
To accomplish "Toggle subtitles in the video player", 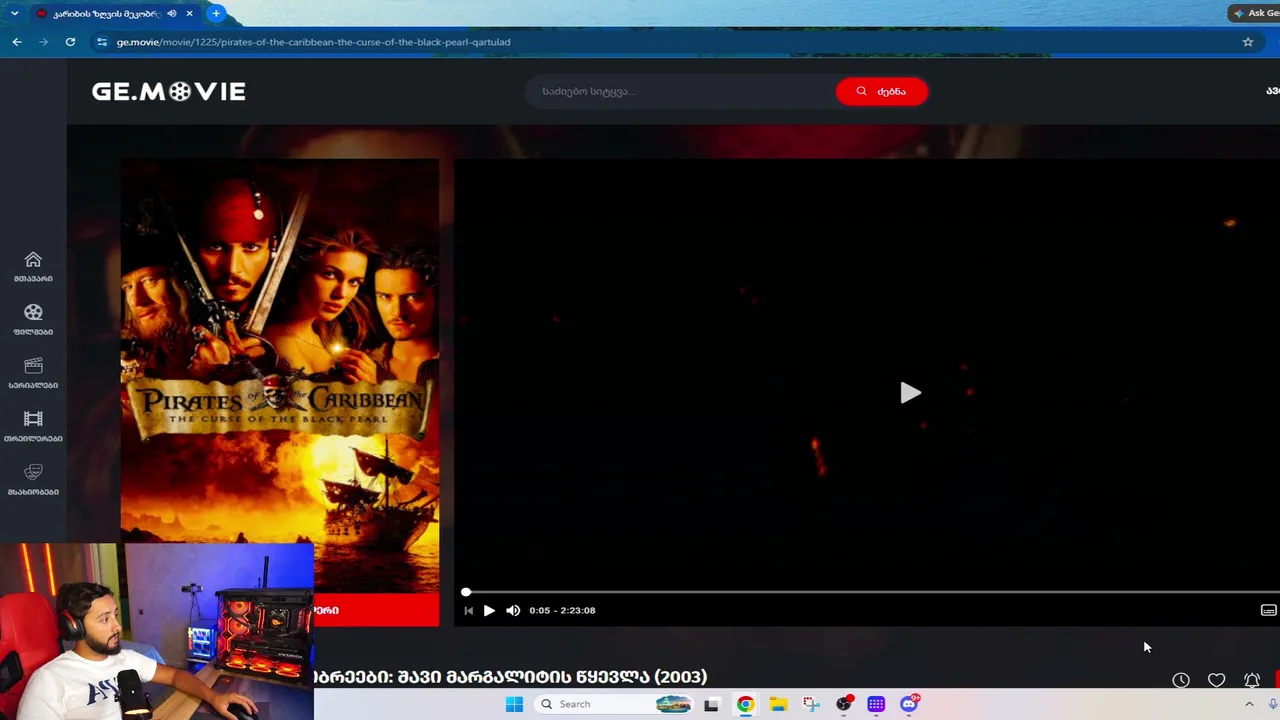I will click(1268, 610).
